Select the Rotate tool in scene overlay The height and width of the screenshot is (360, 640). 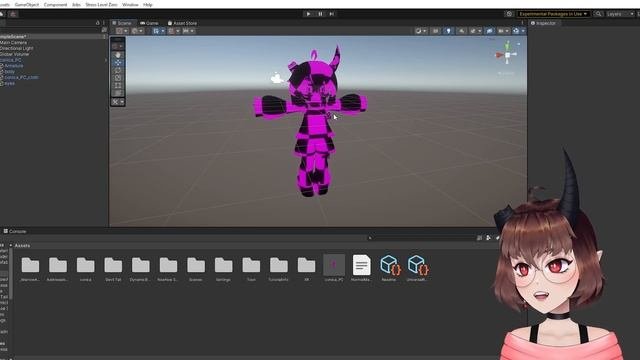pyautogui.click(x=118, y=70)
